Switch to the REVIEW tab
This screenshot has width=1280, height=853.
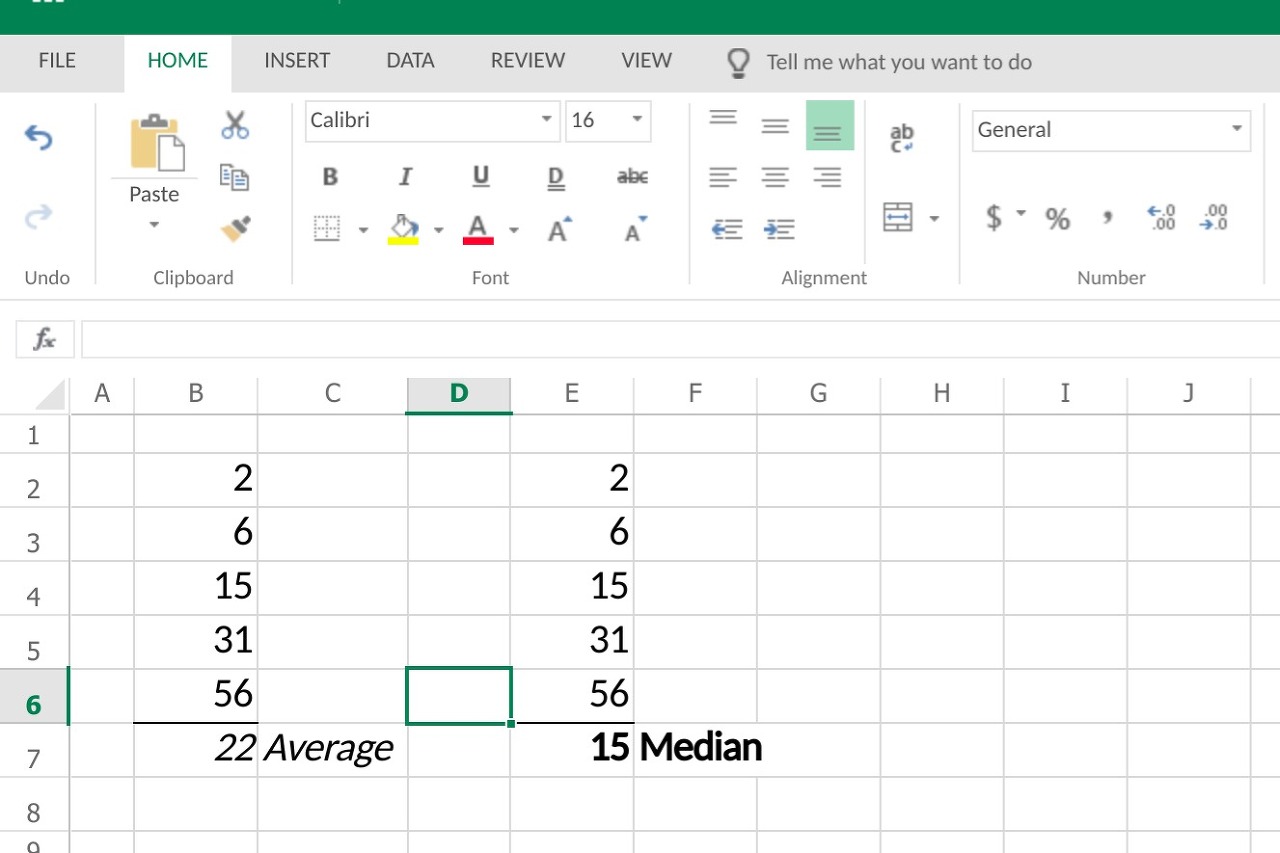(x=528, y=61)
